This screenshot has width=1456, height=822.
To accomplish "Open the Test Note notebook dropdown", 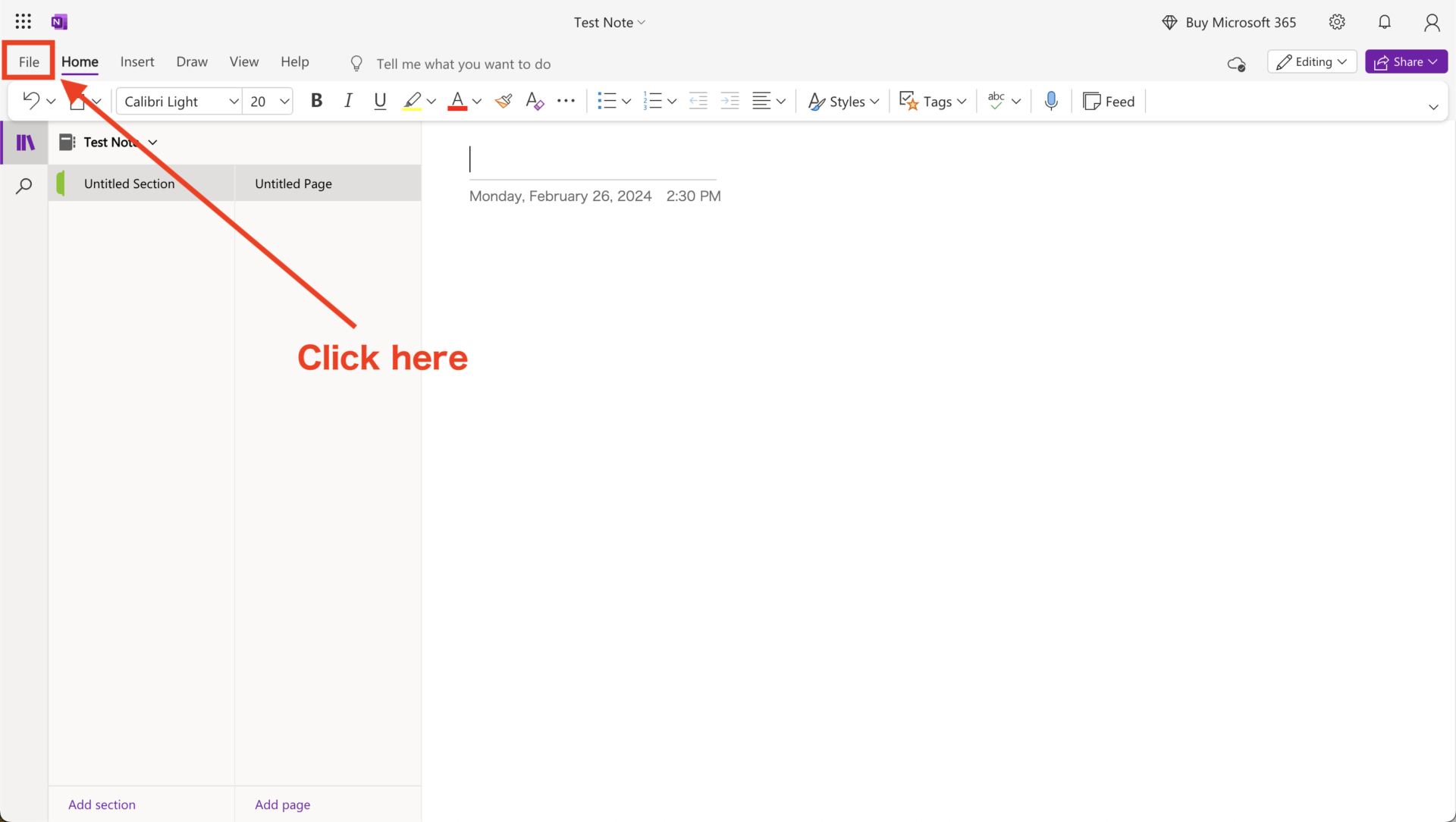I will tap(152, 142).
